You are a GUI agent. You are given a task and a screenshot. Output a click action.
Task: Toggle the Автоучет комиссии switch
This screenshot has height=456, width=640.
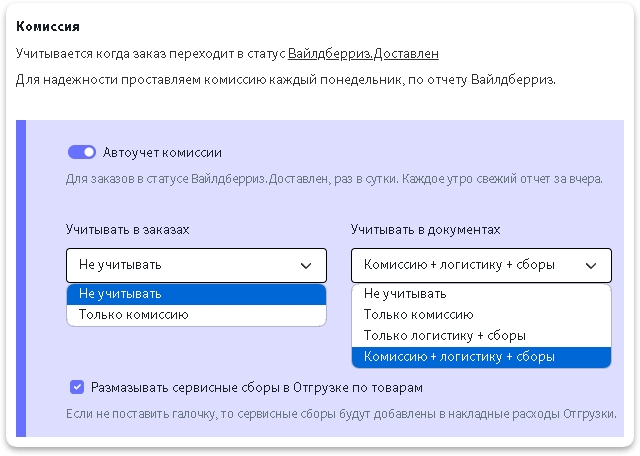pyautogui.click(x=81, y=153)
